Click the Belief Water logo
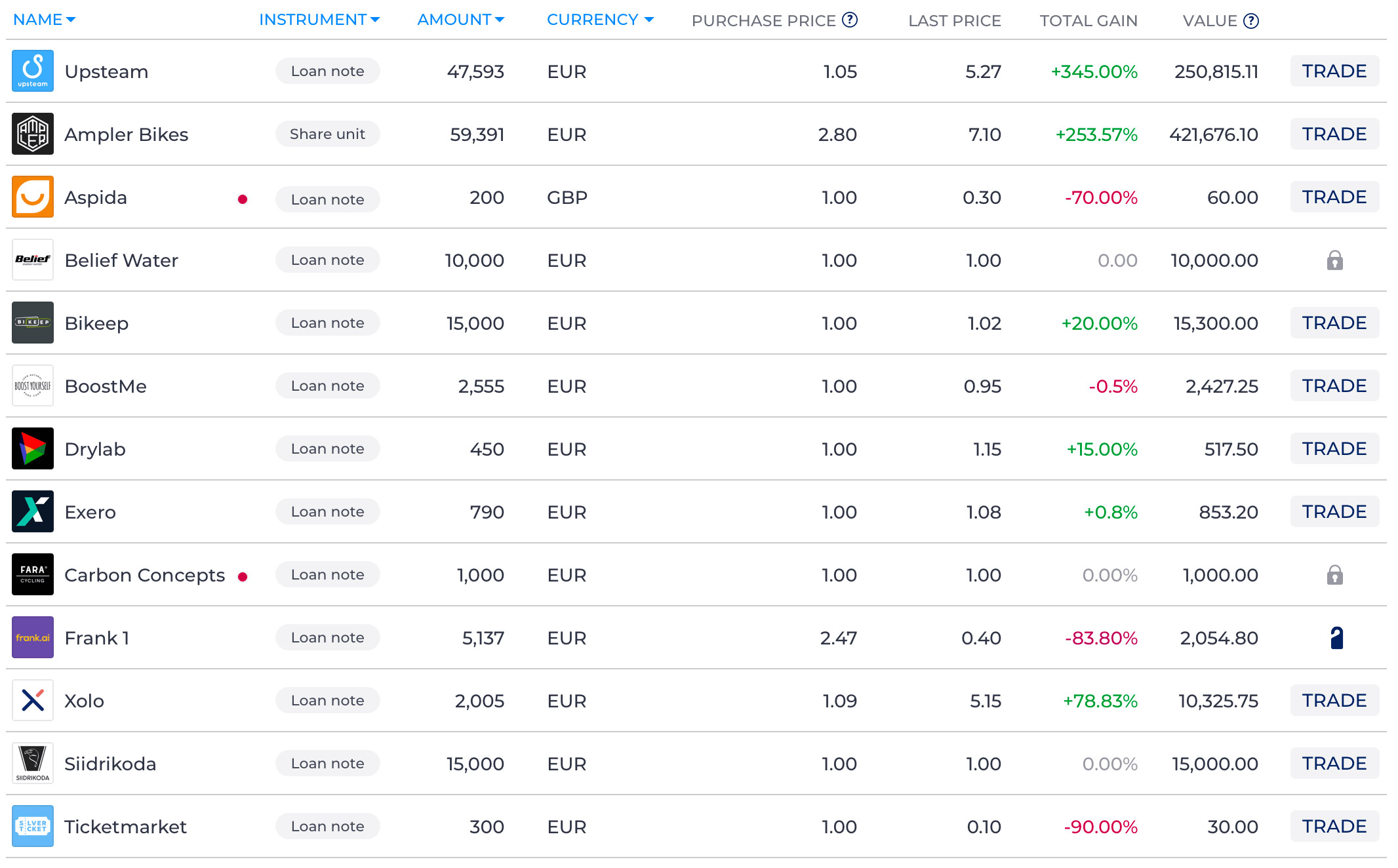Screen dimensions: 1398x868 tap(33, 260)
